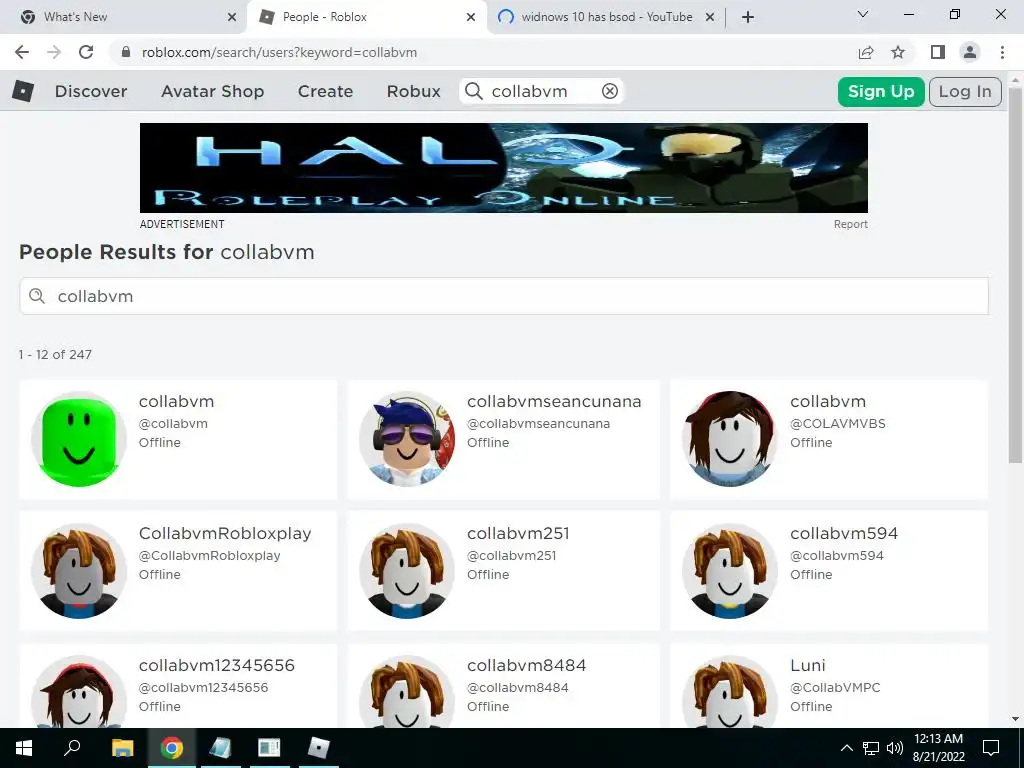1024x768 pixels.
Task: Open the Chrome profile avatar icon
Action: (970, 52)
